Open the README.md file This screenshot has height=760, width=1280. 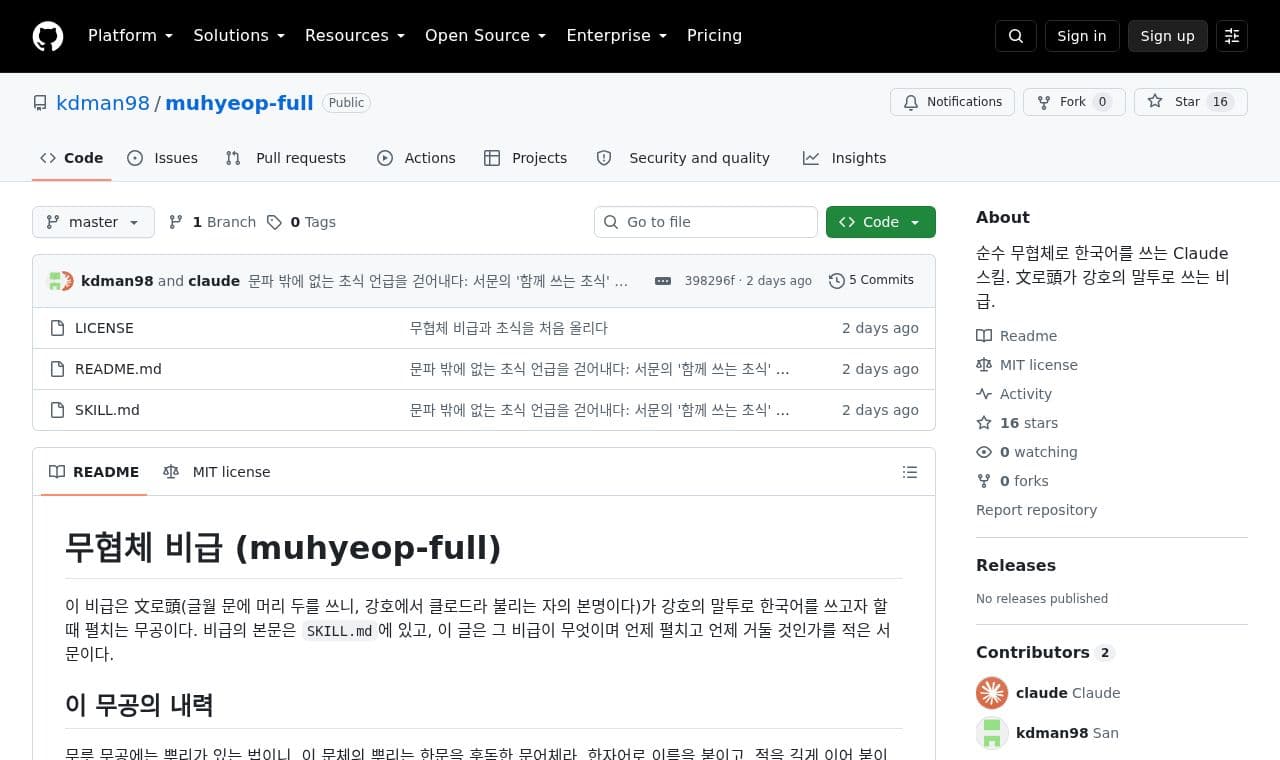pos(118,369)
